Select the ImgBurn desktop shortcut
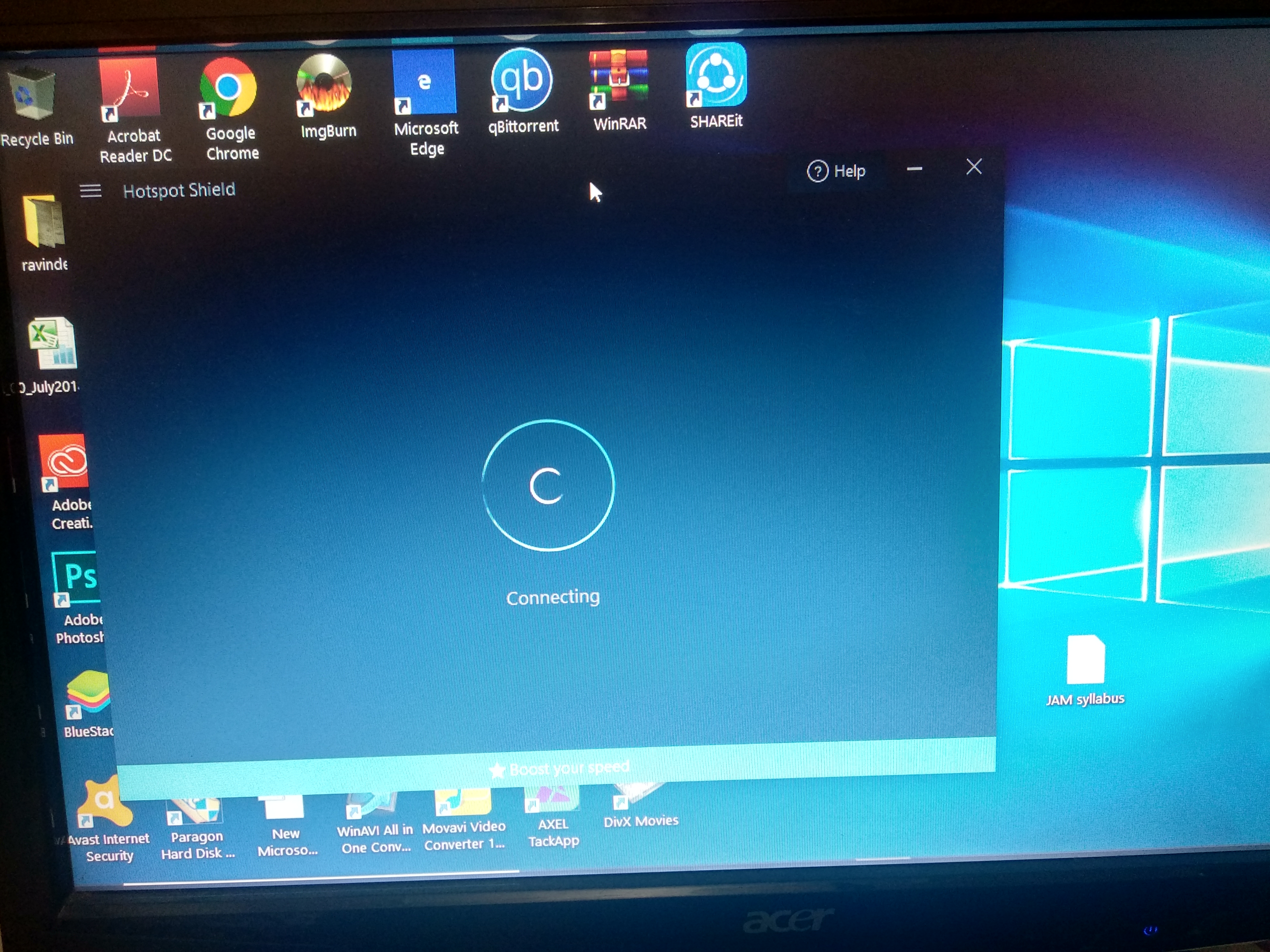The height and width of the screenshot is (952, 1270). [327, 96]
